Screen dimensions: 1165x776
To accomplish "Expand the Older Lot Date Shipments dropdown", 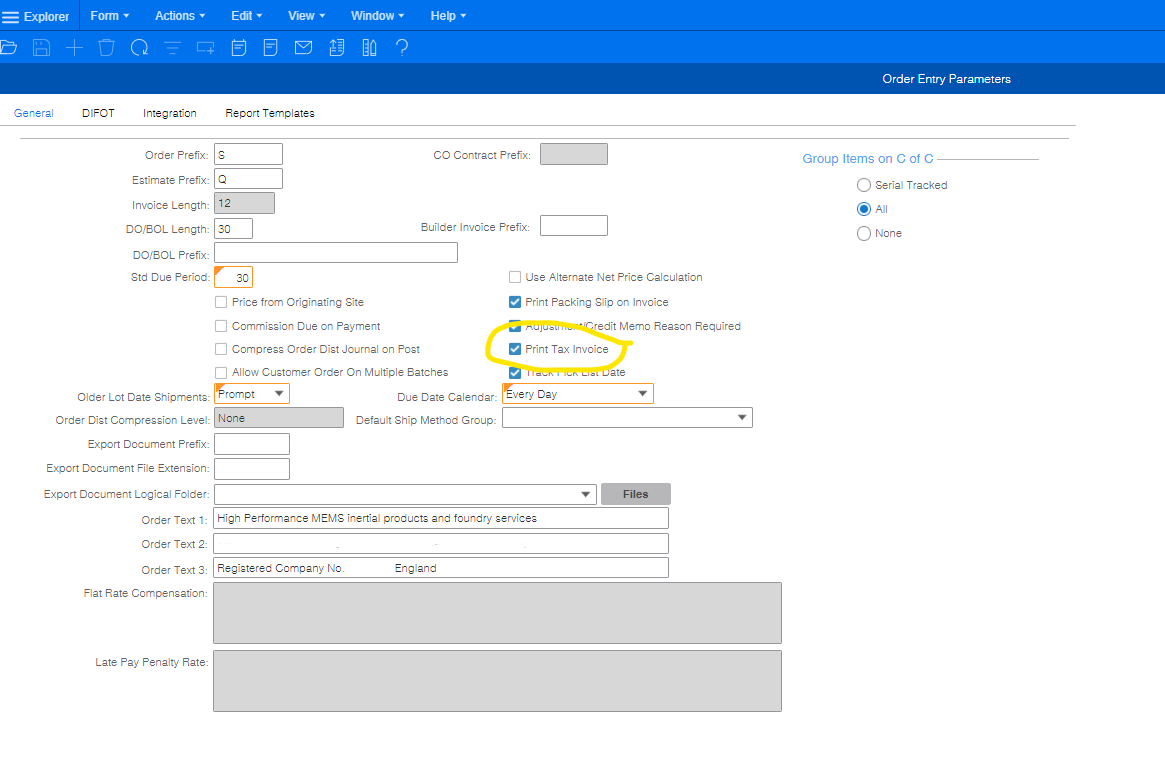I will (x=279, y=394).
